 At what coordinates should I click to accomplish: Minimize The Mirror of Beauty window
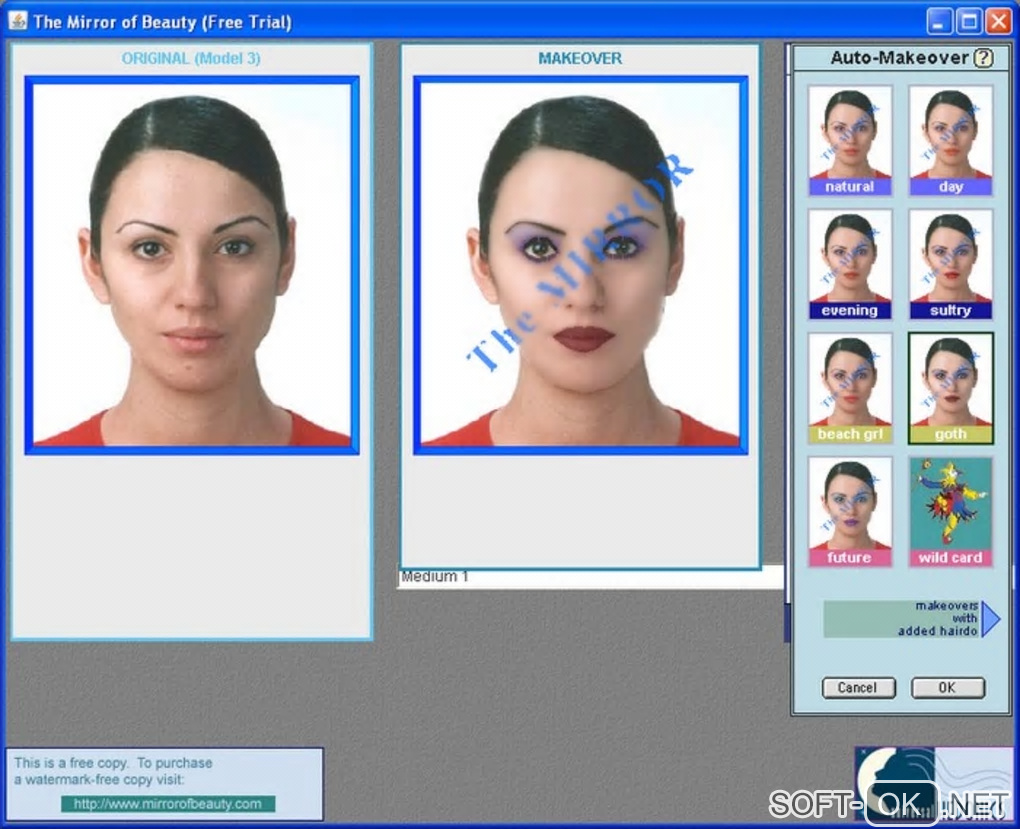click(938, 21)
